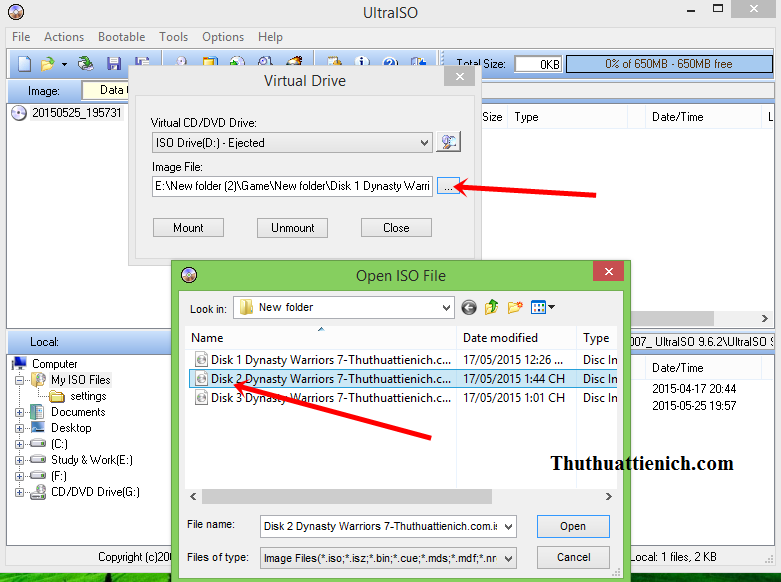781x582 pixels.
Task: Click the disc icon of Disk 1 file
Action: click(201, 359)
